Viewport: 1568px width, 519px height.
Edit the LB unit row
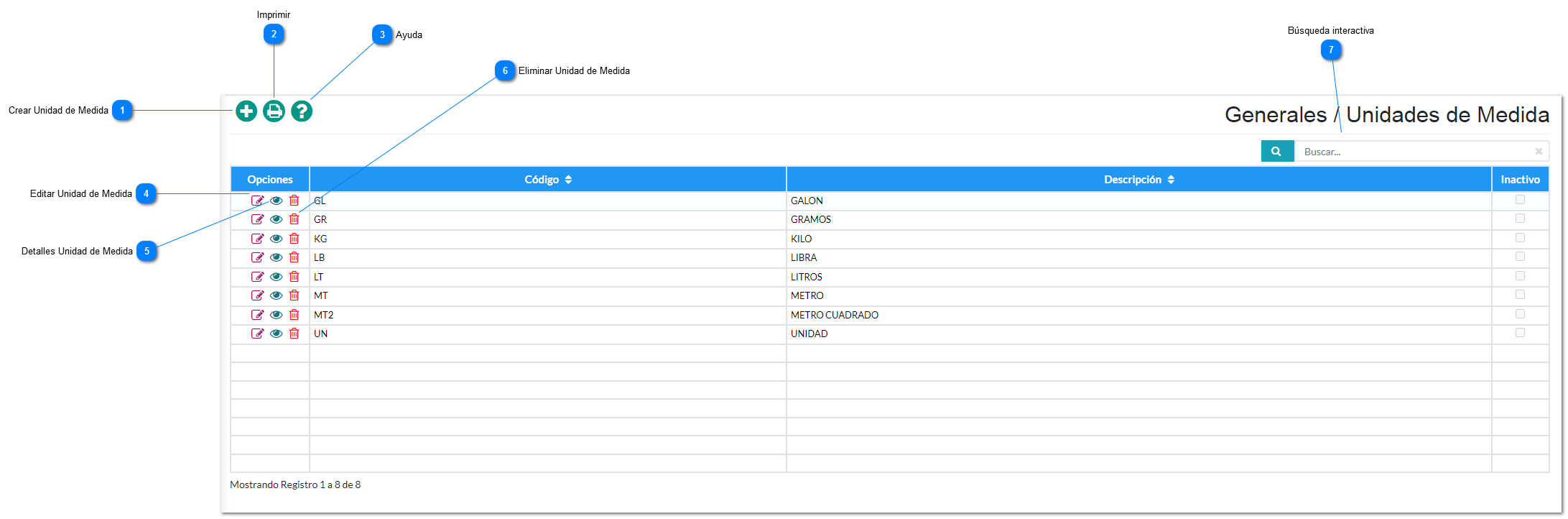(x=257, y=257)
